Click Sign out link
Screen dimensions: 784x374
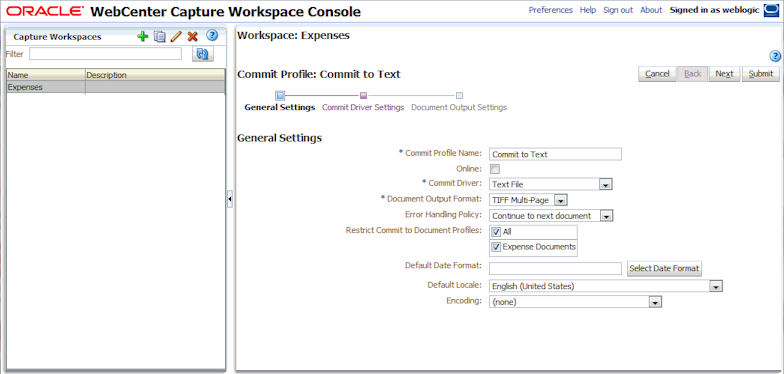point(618,10)
